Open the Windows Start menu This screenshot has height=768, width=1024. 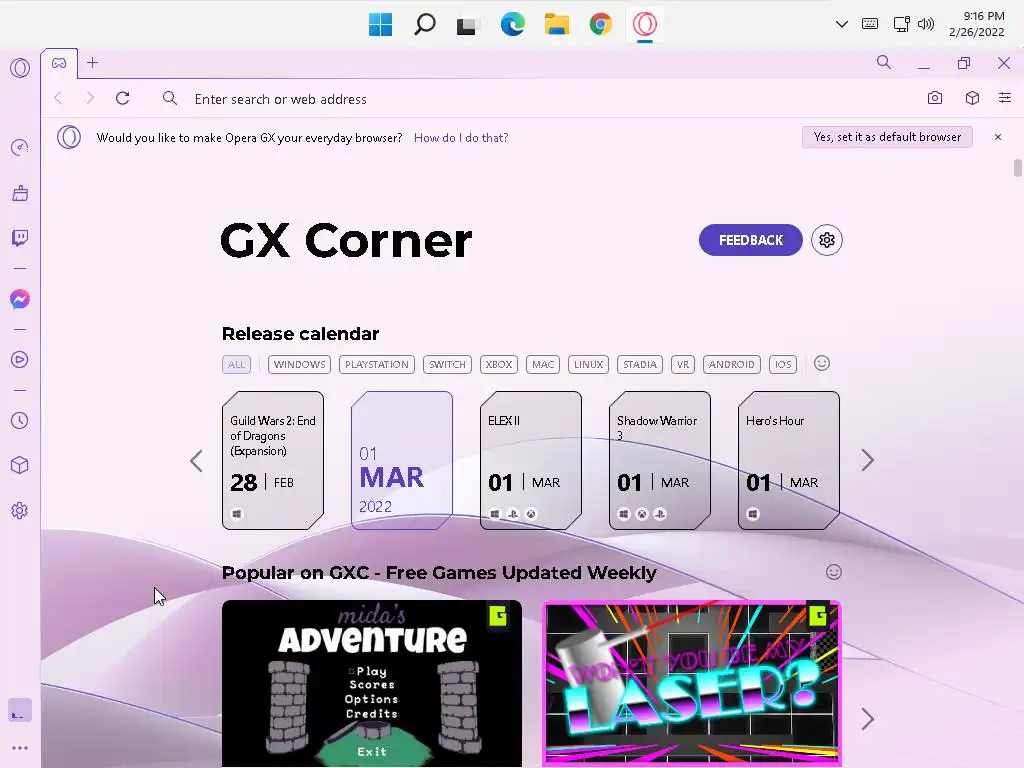[x=381, y=25]
